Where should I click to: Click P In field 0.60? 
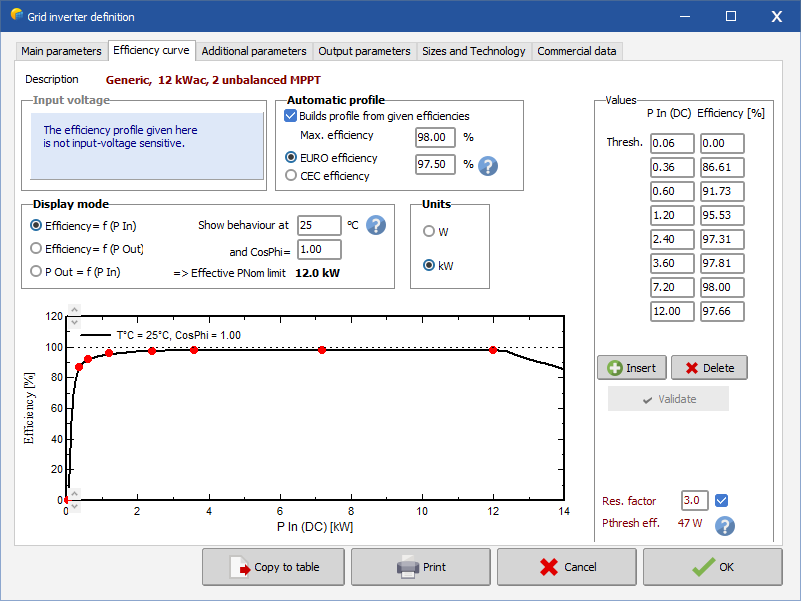pos(672,191)
